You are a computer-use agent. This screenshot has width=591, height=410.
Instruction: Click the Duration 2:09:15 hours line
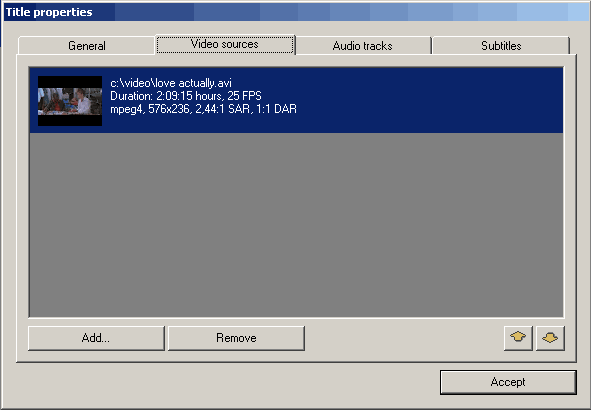tap(186, 96)
